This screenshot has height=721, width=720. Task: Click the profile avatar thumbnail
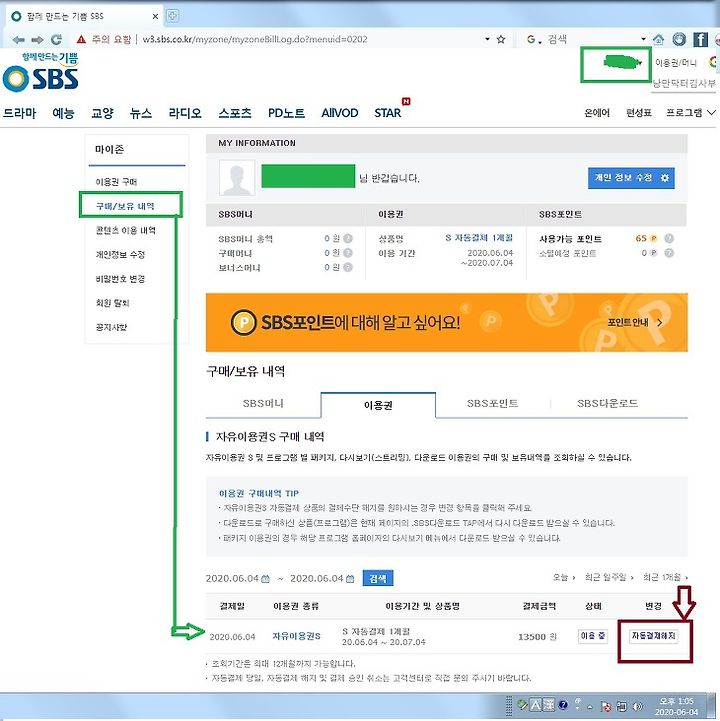(237, 178)
